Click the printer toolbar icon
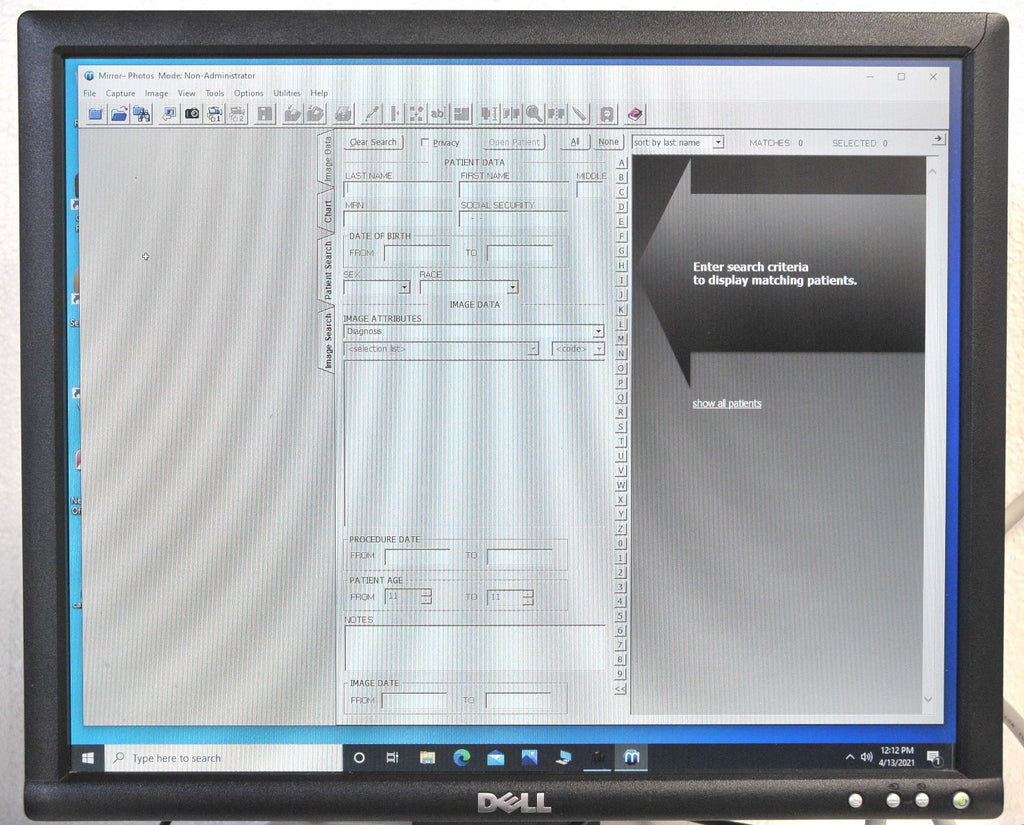 (344, 114)
